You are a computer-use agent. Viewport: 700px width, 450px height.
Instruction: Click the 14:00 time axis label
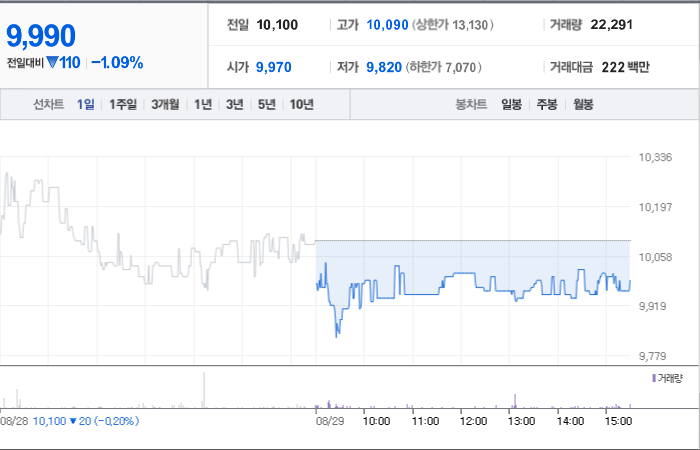[570, 421]
